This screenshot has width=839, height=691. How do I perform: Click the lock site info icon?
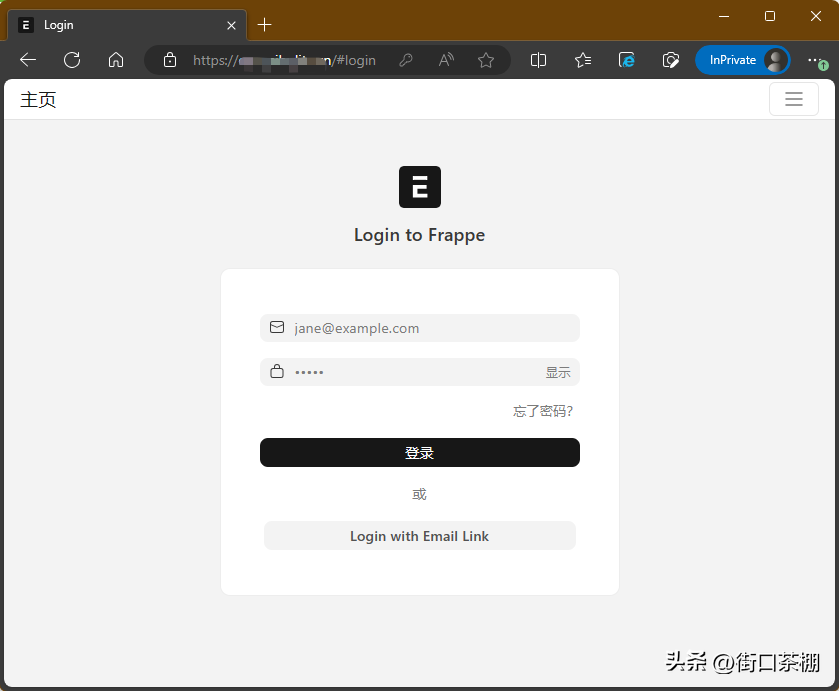pos(170,60)
